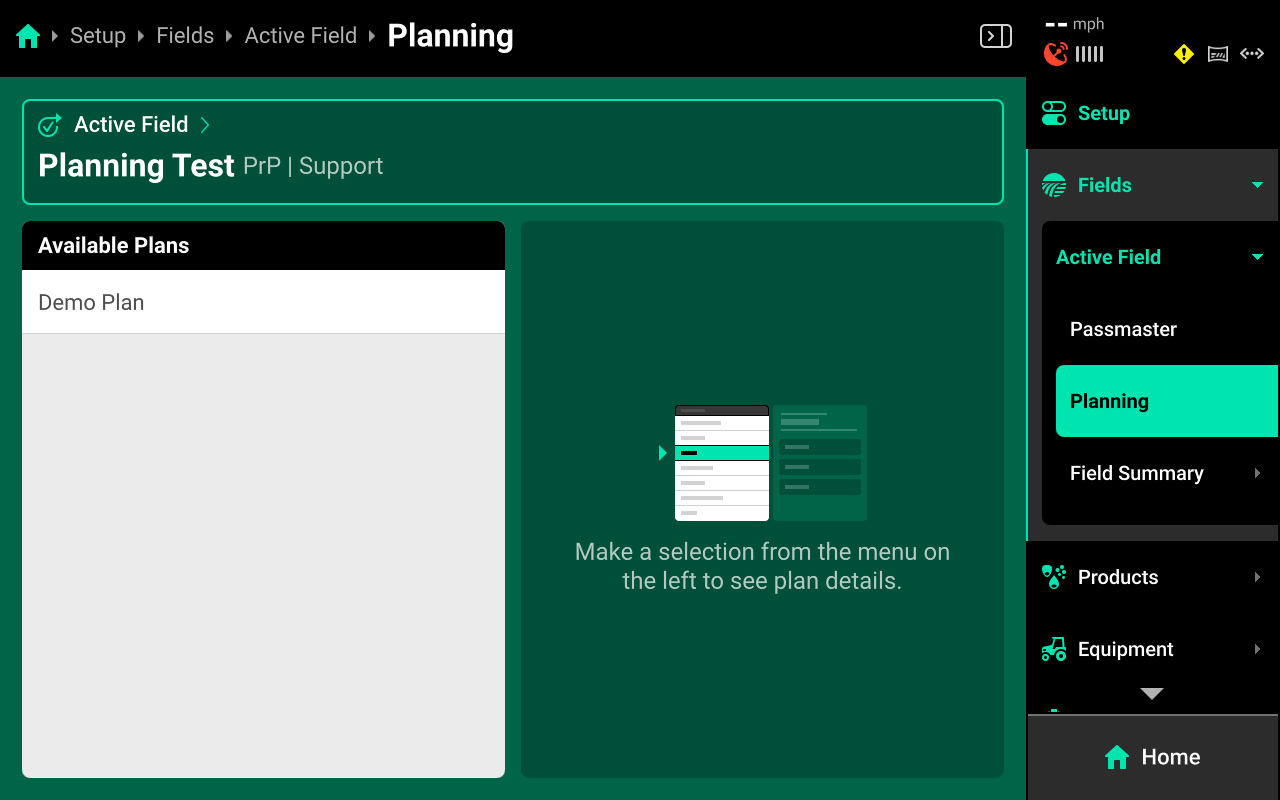Expand the Field Summary submenu arrow
1280x800 pixels.
point(1257,473)
